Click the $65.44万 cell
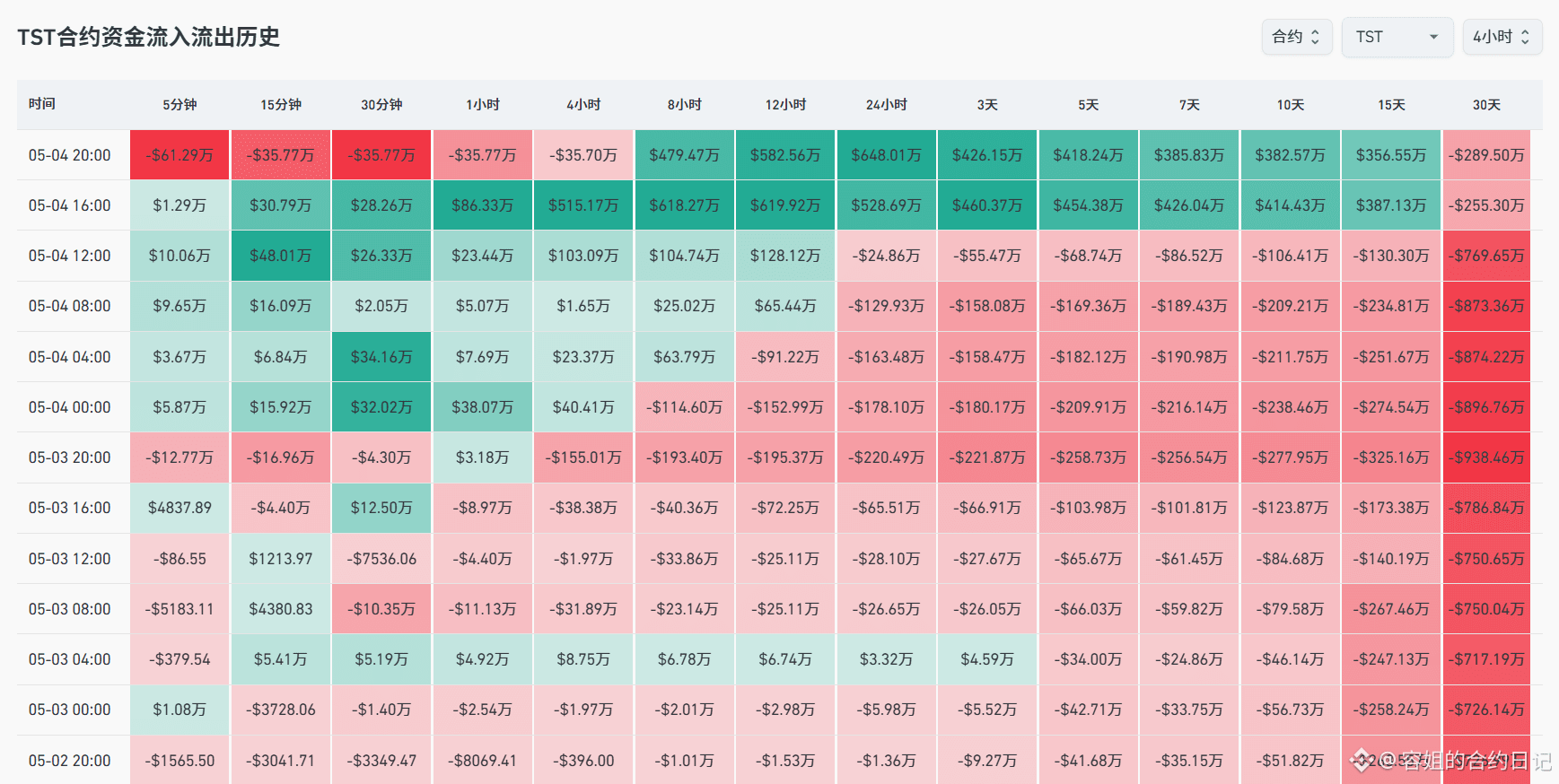Screen dimensions: 1559x784 click(785, 306)
